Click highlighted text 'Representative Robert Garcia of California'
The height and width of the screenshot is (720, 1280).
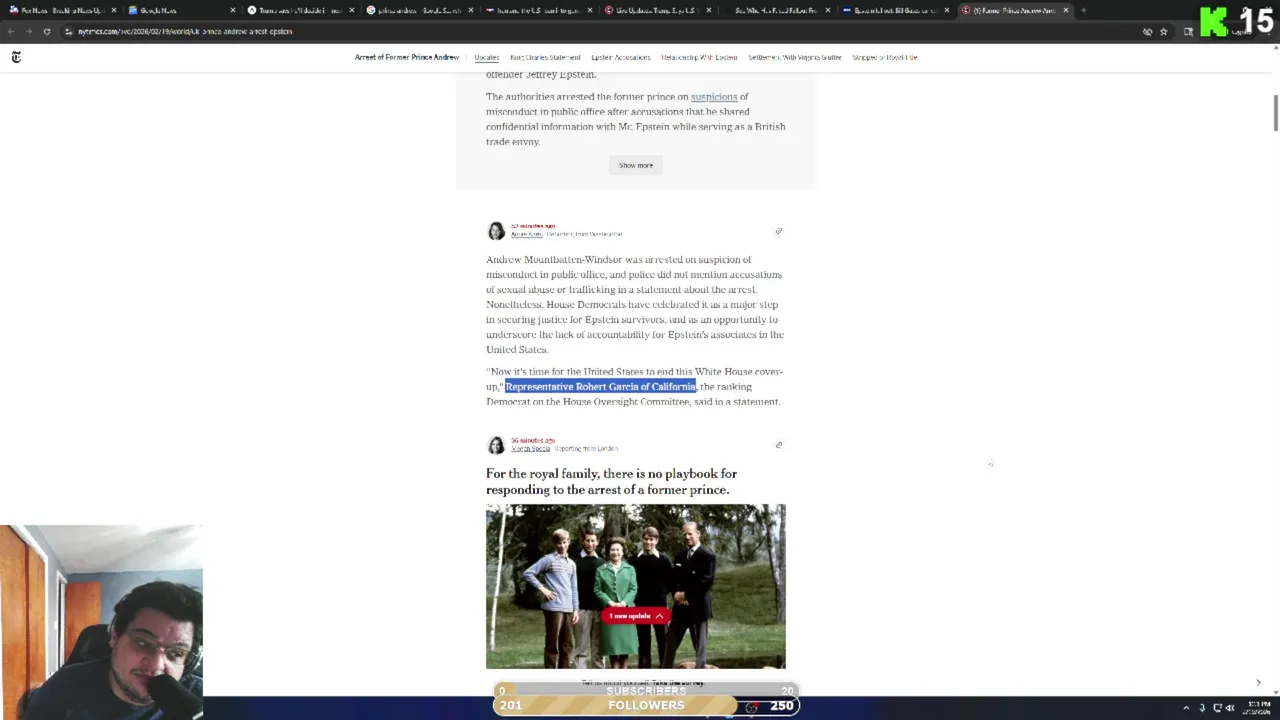600,387
